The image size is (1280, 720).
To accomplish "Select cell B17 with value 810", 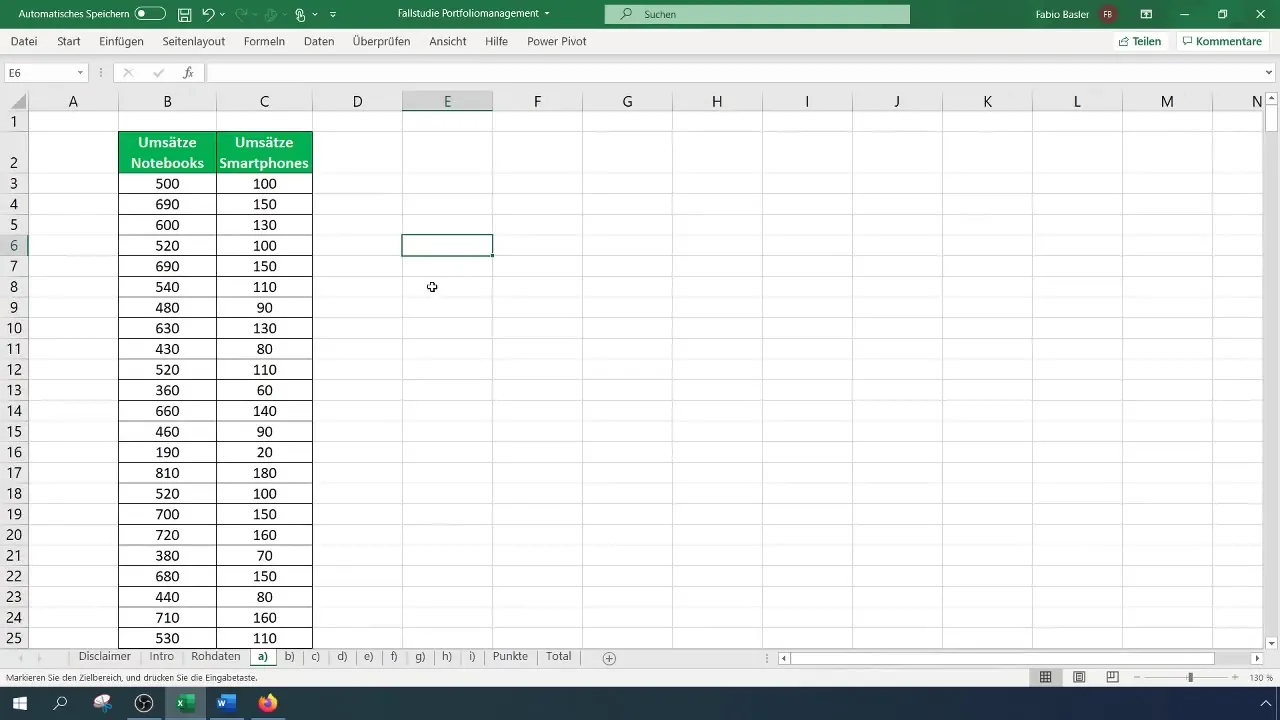I will pyautogui.click(x=167, y=473).
